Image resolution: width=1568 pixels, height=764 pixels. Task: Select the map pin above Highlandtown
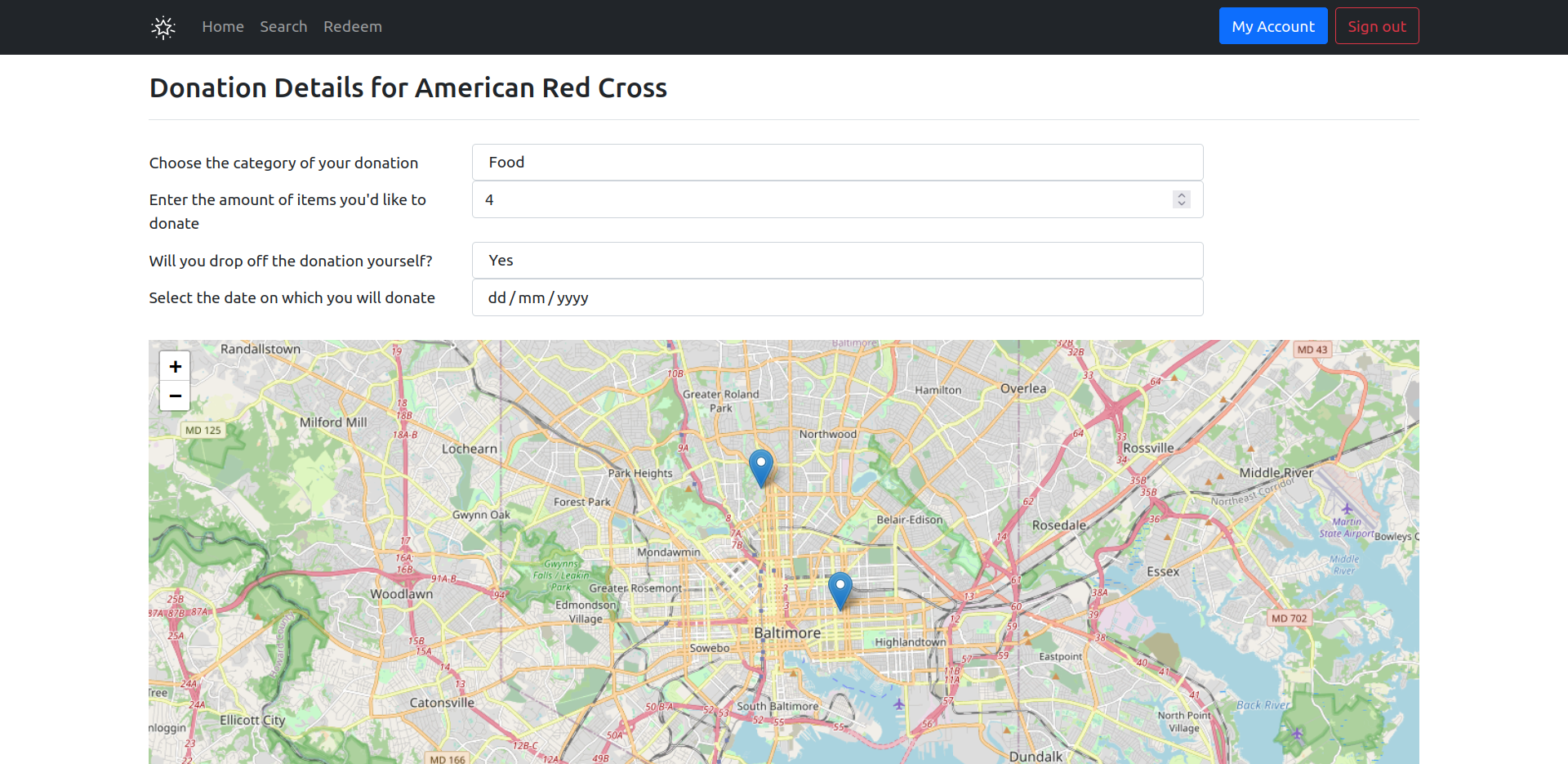(840, 591)
